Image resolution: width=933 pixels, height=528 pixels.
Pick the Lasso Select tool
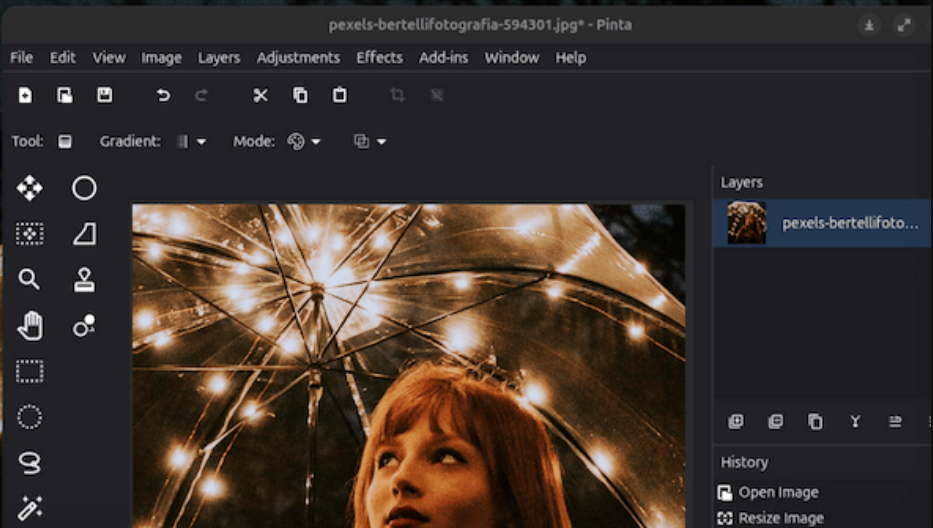point(30,463)
